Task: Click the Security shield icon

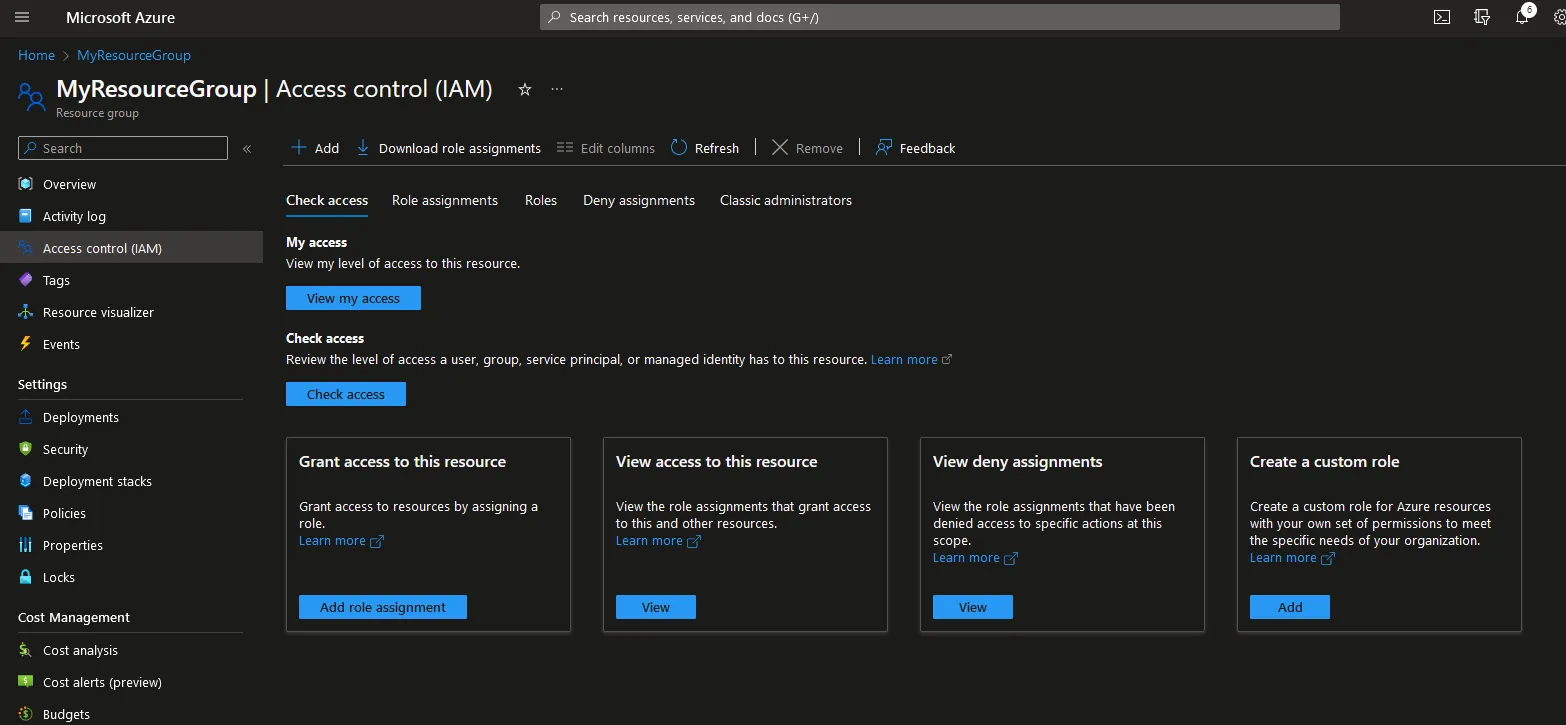Action: (26, 449)
